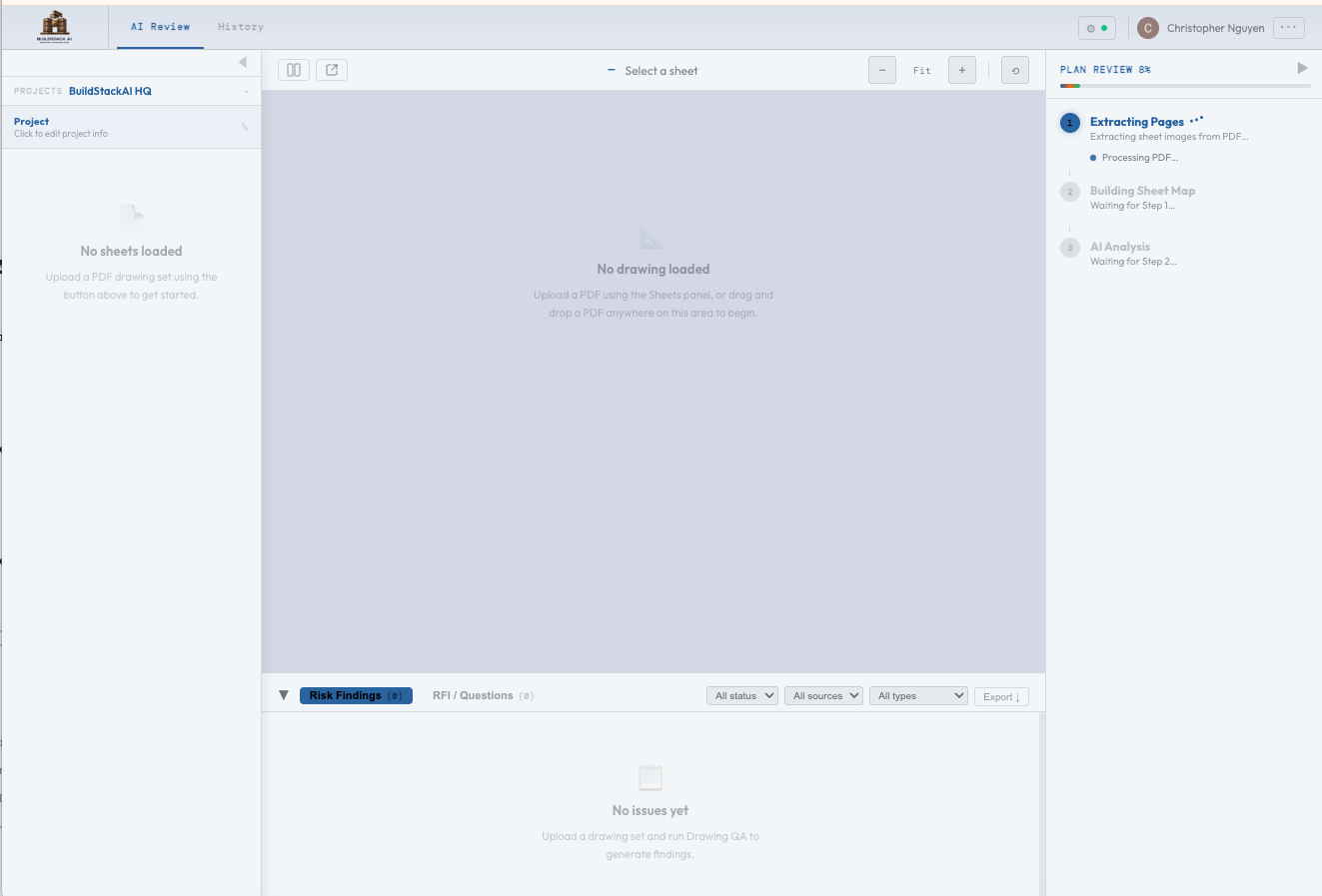
Task: Collapse the Plan Review panel arrow
Action: (x=1302, y=67)
